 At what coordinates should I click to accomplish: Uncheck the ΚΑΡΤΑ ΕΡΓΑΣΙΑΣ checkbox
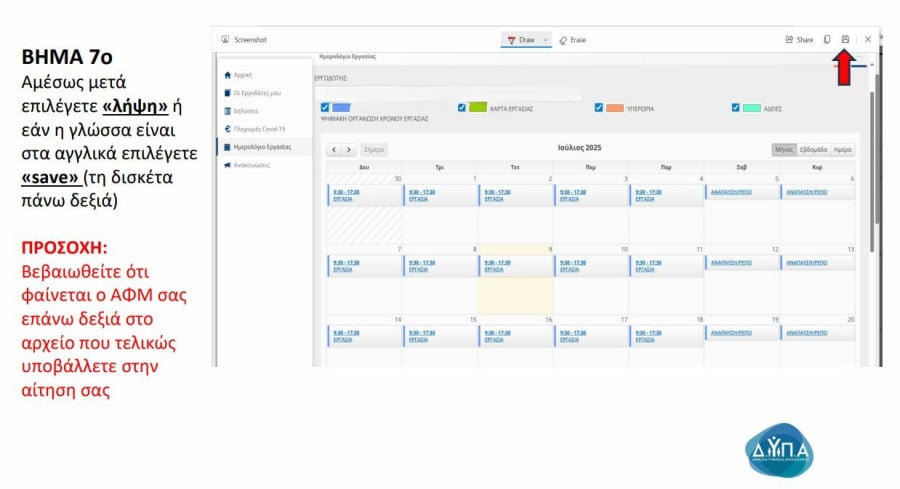click(461, 107)
